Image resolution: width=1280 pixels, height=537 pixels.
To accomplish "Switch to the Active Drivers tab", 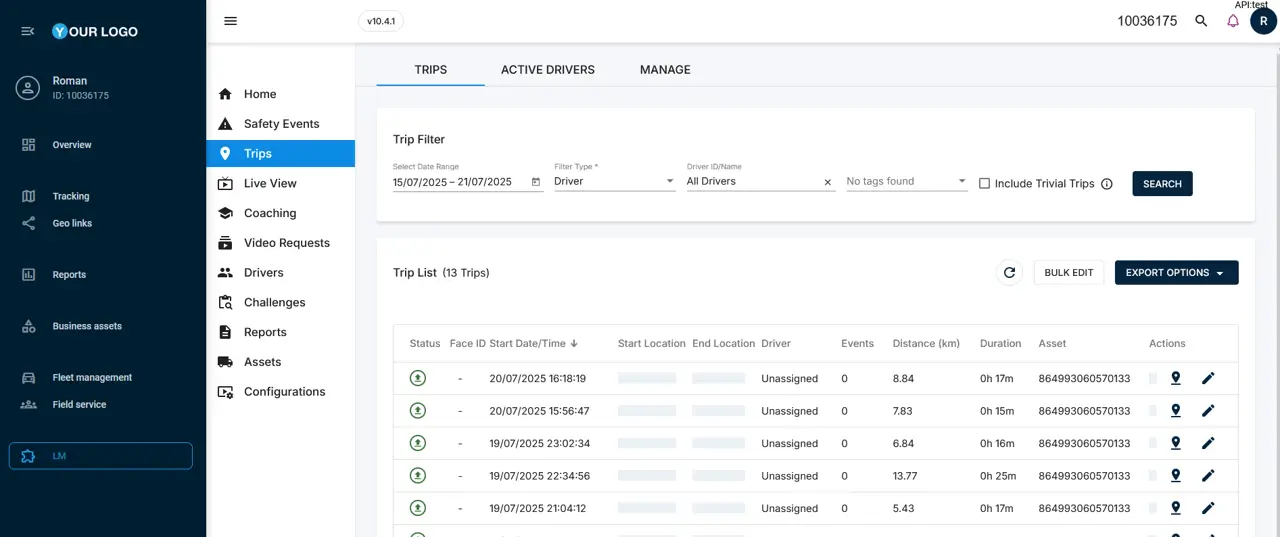I will (548, 70).
